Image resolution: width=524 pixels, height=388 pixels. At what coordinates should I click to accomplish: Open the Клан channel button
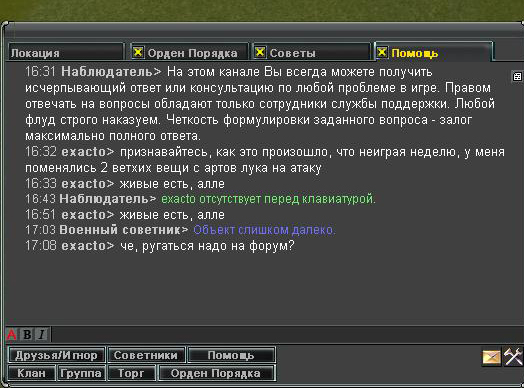(31, 373)
